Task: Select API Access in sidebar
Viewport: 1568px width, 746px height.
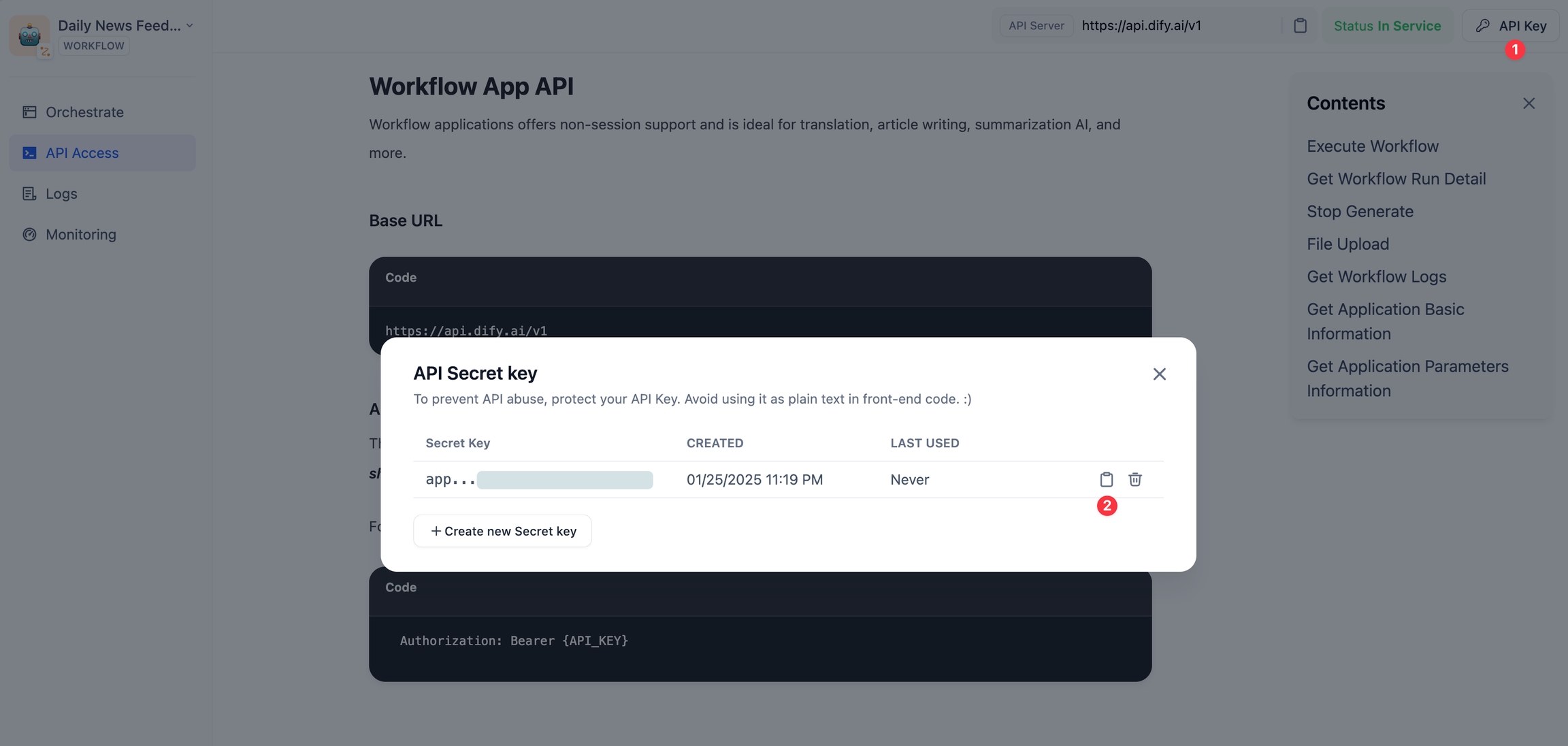Action: pos(82,152)
